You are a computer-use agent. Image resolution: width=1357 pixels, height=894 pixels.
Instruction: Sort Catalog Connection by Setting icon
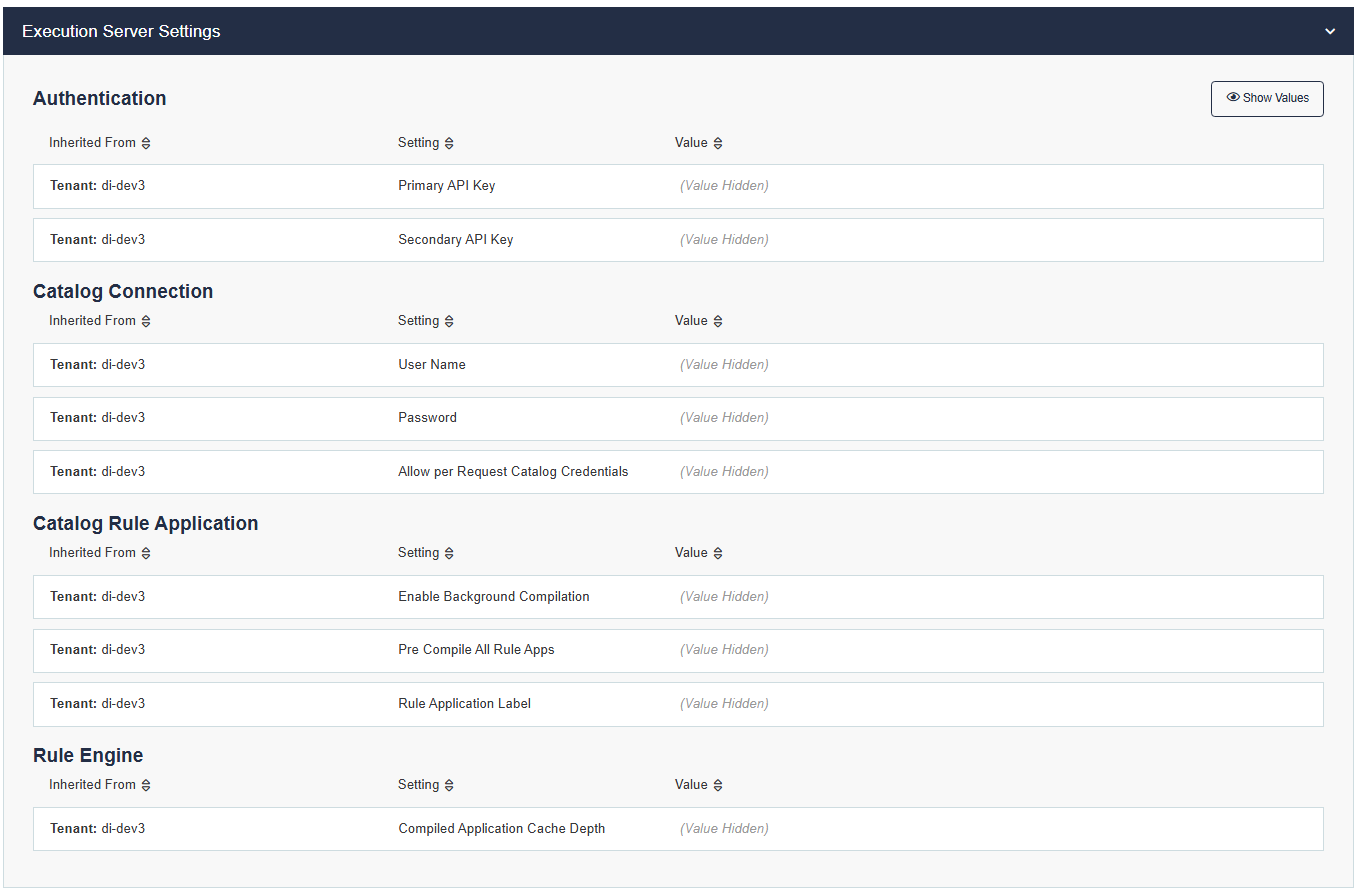point(449,321)
